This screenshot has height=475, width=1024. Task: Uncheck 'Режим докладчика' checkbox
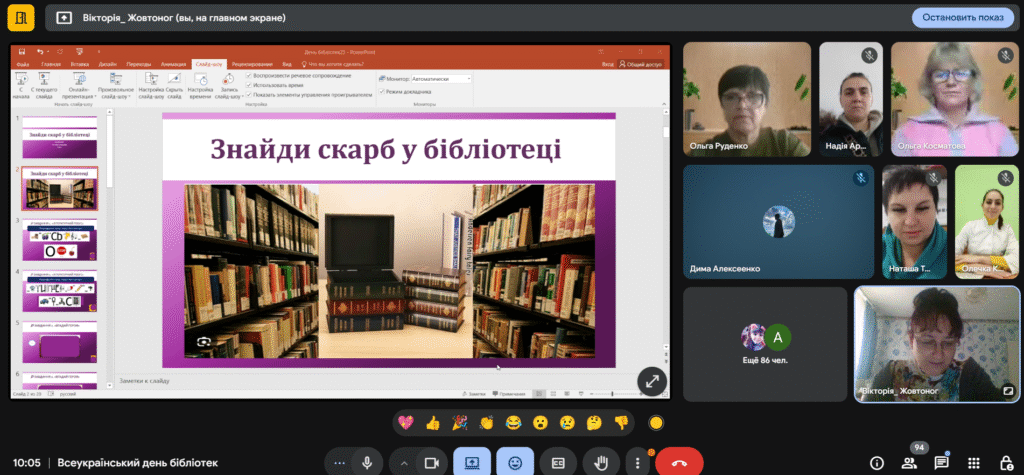point(382,91)
